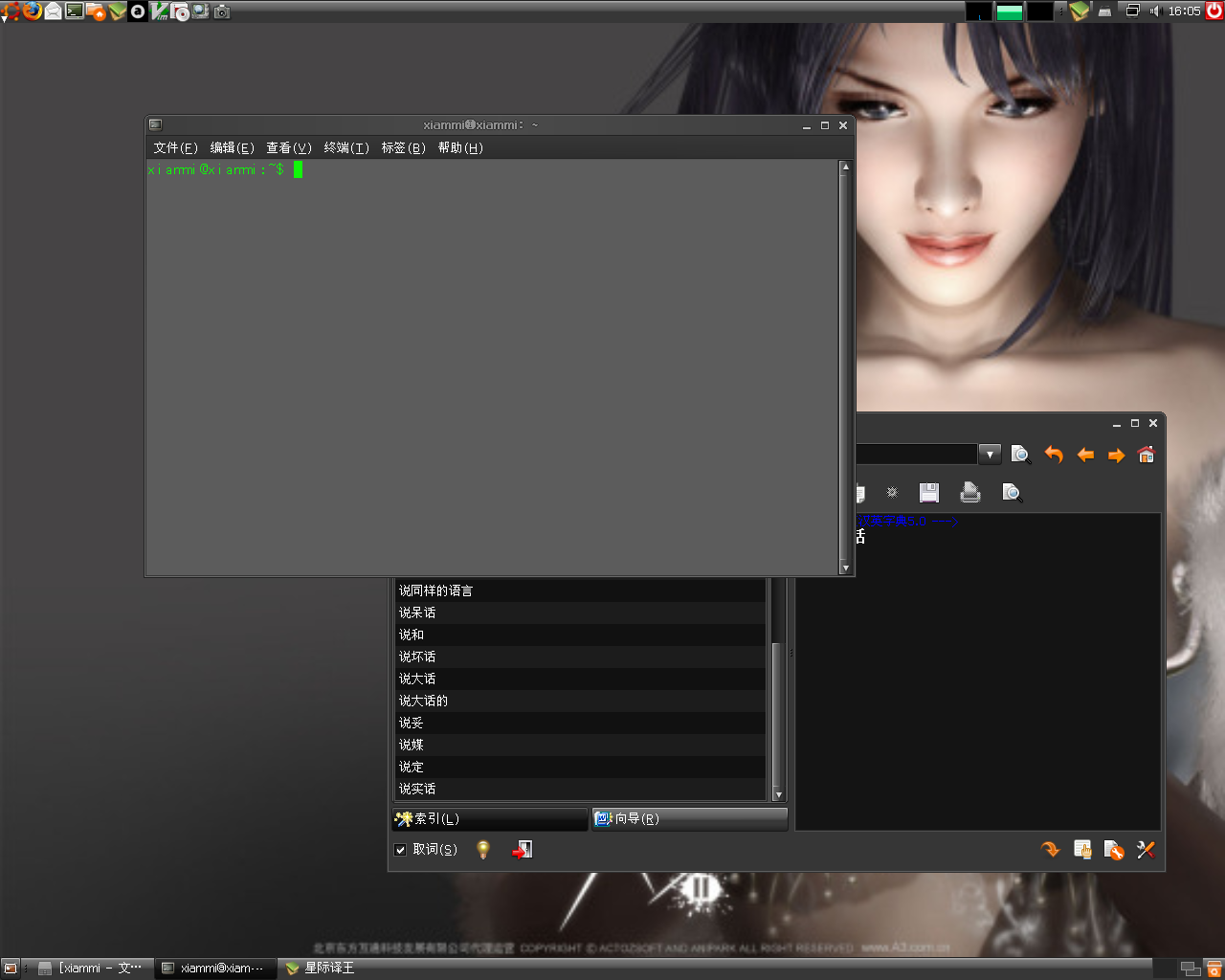Click the terminal scrollbar up arrow

845,167
